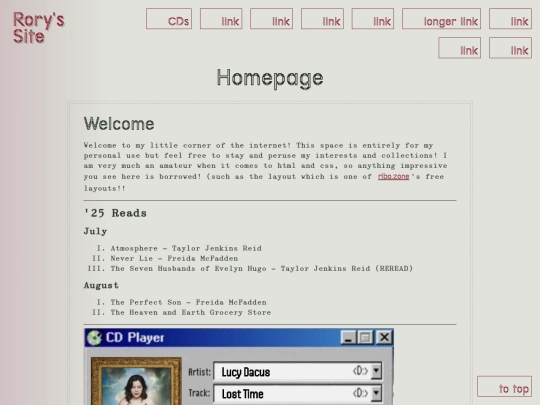Select 'The Heaven and Earth Grocery Store' item
This screenshot has height=405, width=540.
[x=191, y=312]
